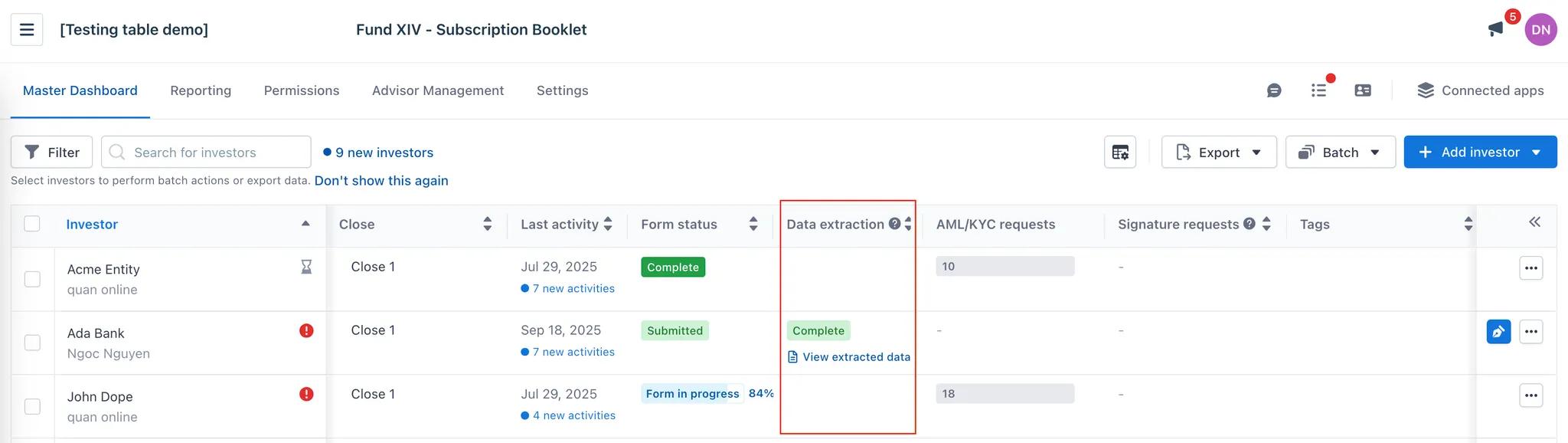Open the task list icon
Viewport: 1568px width, 443px height.
1318,90
